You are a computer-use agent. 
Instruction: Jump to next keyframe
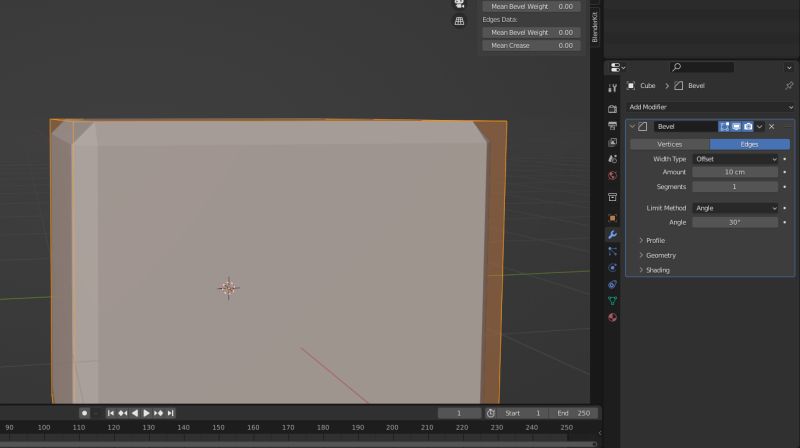pos(159,413)
